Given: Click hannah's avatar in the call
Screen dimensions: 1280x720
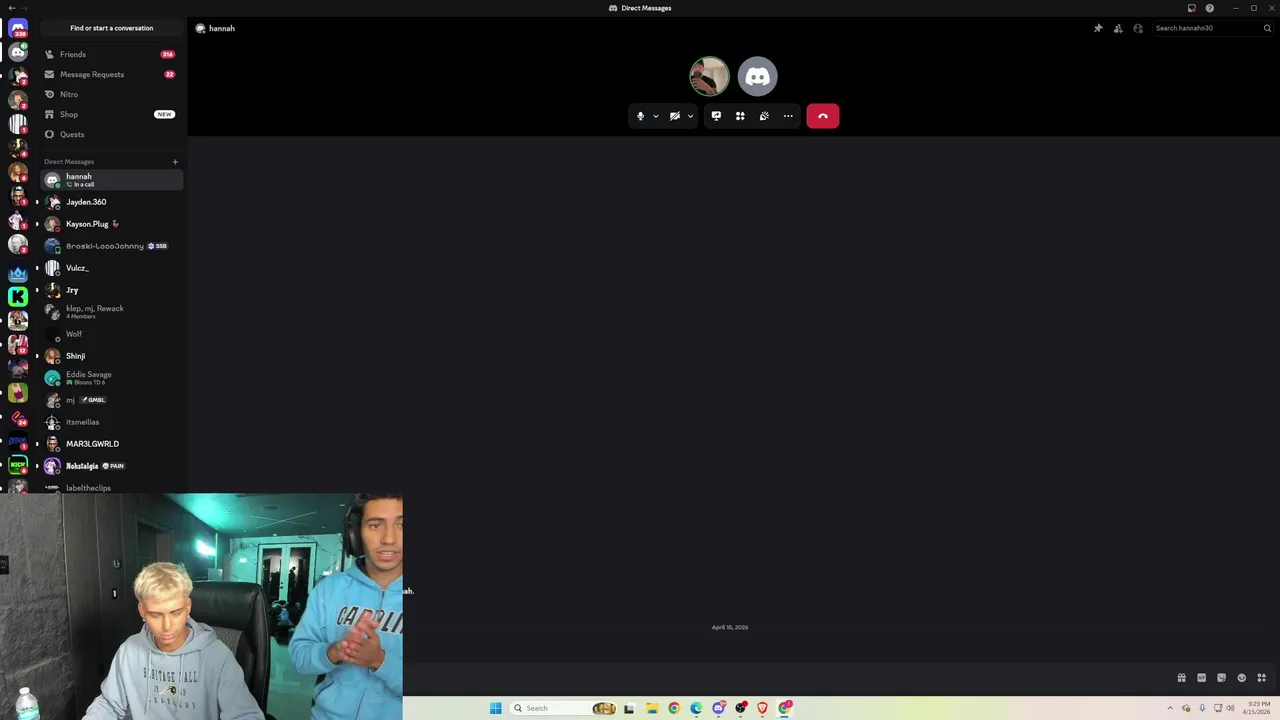Looking at the screenshot, I should tap(709, 76).
